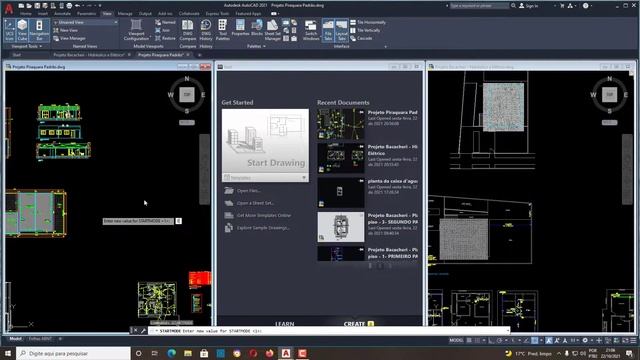Click Tile Horizontally
Screen dimensions: 640x360
point(368,22)
